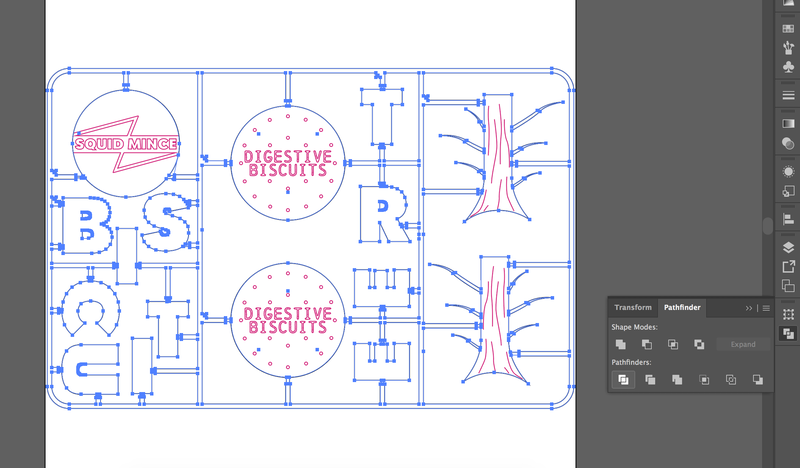Select lower DIGESTIVE BISCUITS circle text

point(288,321)
